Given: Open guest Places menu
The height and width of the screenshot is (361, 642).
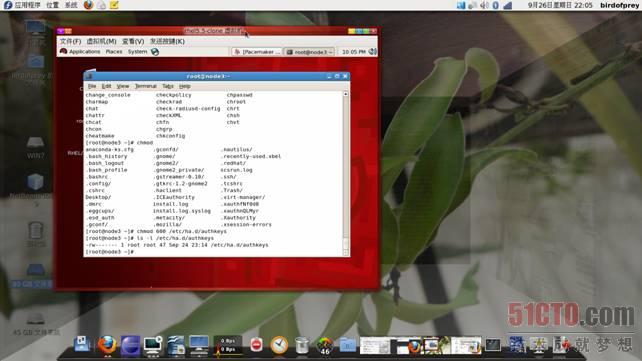Looking at the screenshot, I should pos(113,52).
